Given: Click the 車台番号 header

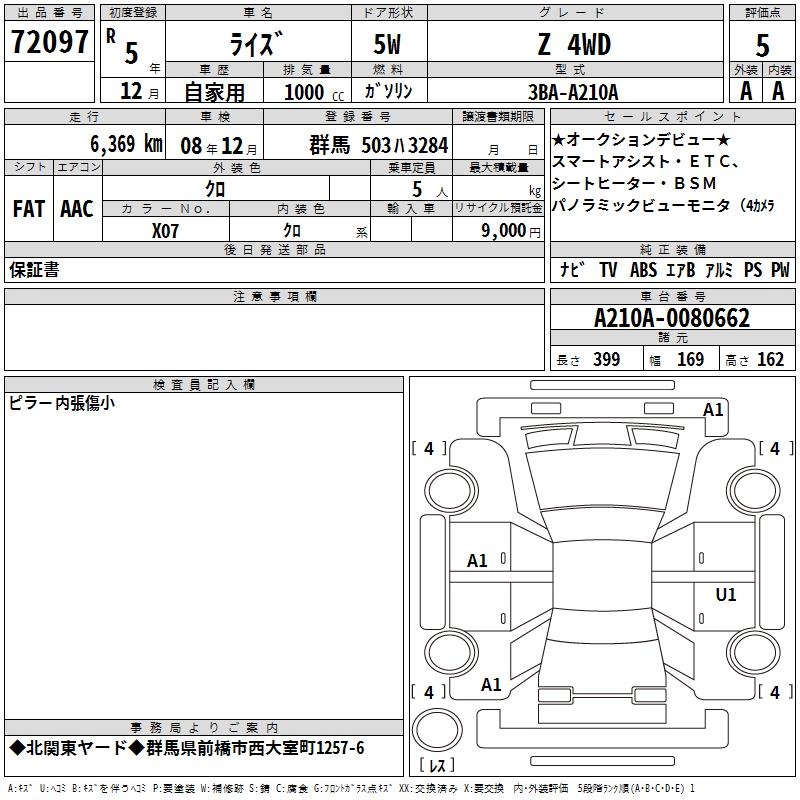Looking at the screenshot, I should [672, 296].
